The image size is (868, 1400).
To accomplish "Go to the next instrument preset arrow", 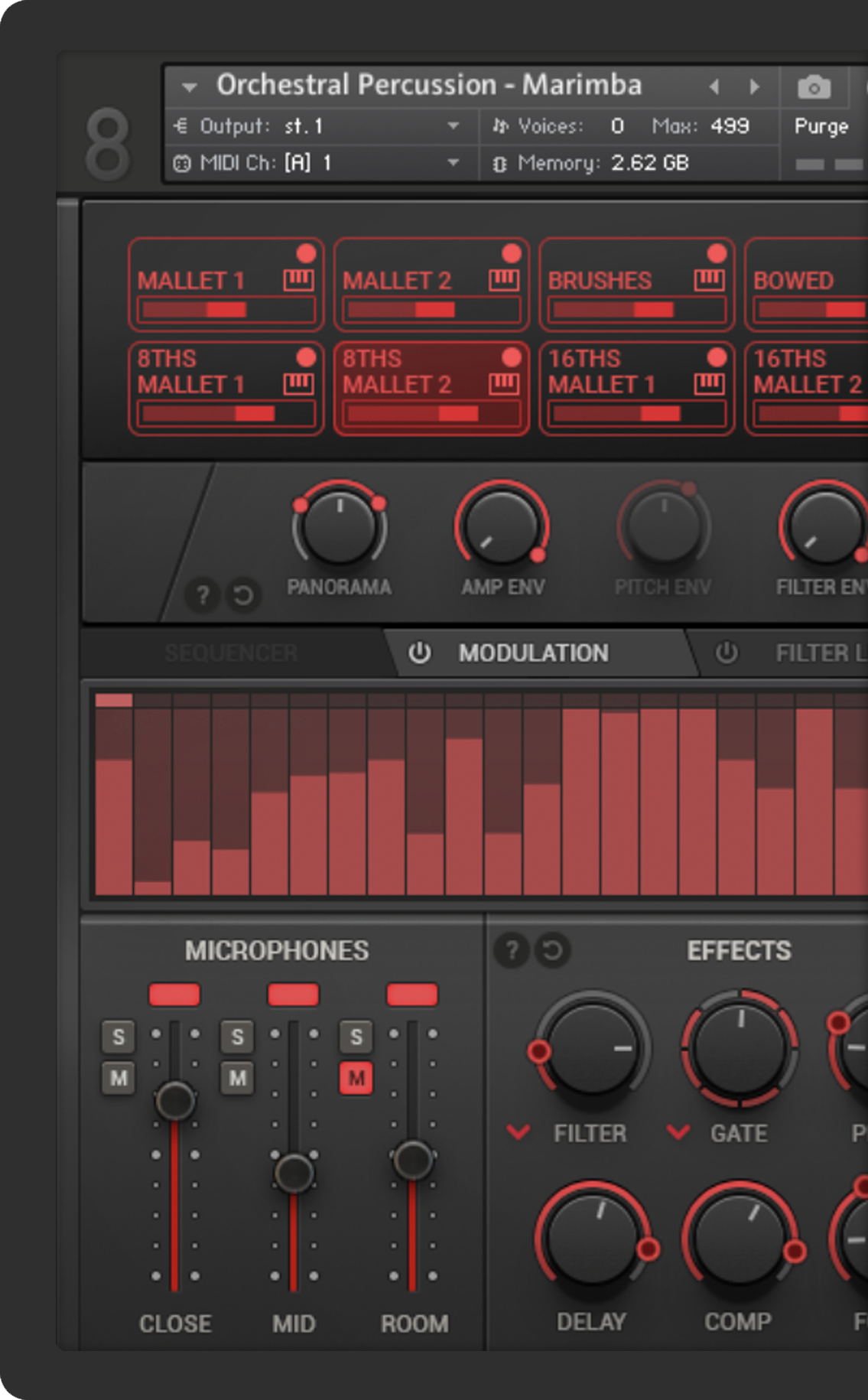I will (x=755, y=86).
